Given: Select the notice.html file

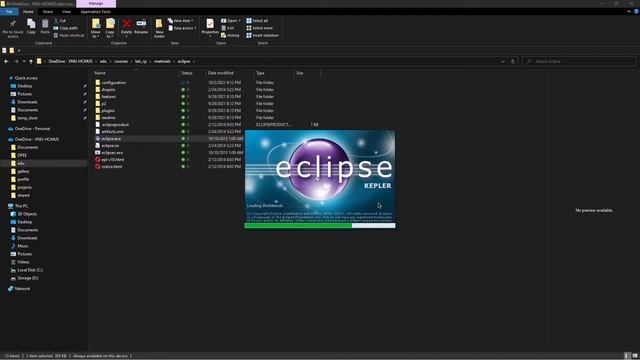Looking at the screenshot, I should point(112,166).
